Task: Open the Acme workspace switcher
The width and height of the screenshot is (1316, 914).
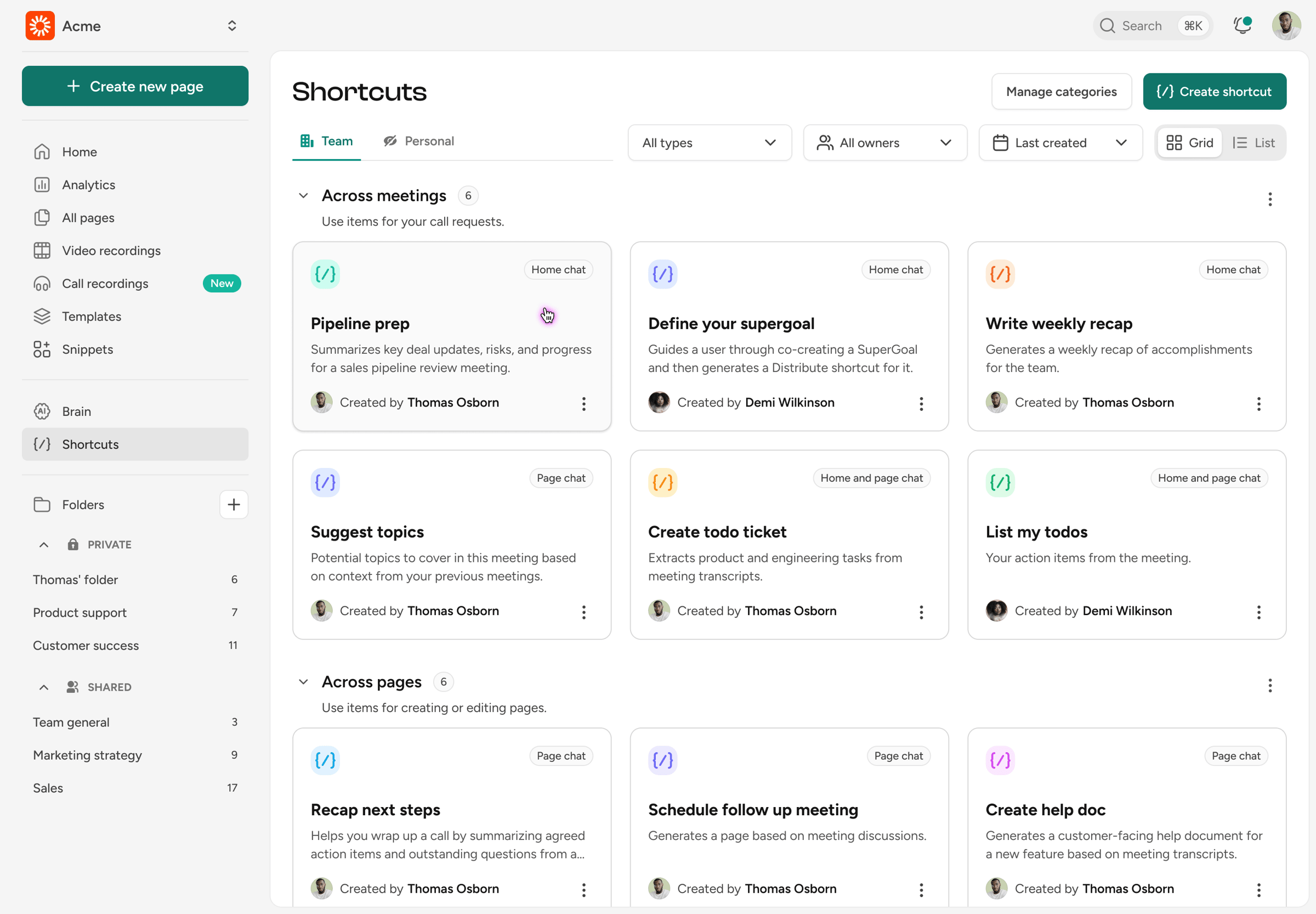Action: pyautogui.click(x=231, y=26)
